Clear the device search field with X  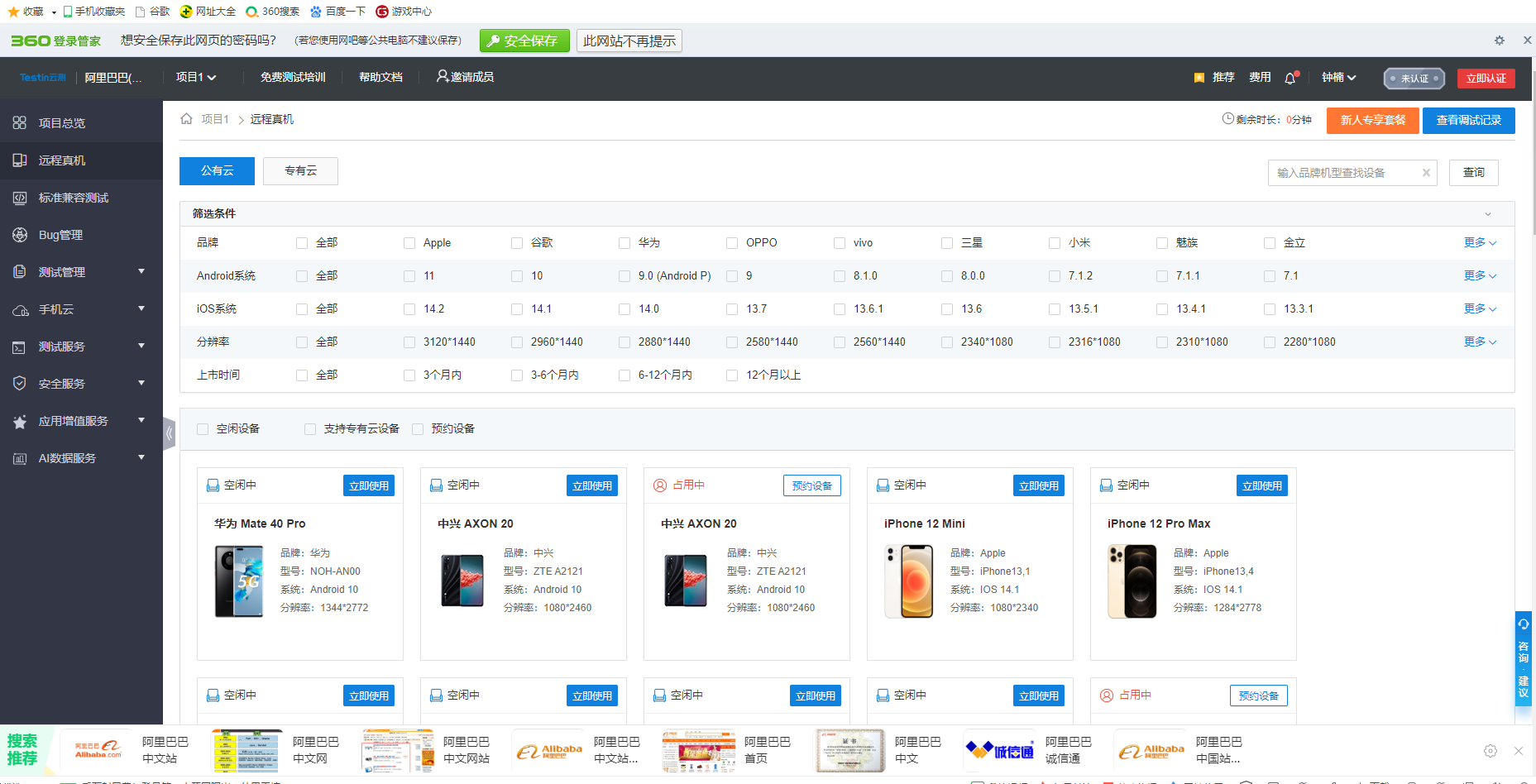pyautogui.click(x=1426, y=173)
